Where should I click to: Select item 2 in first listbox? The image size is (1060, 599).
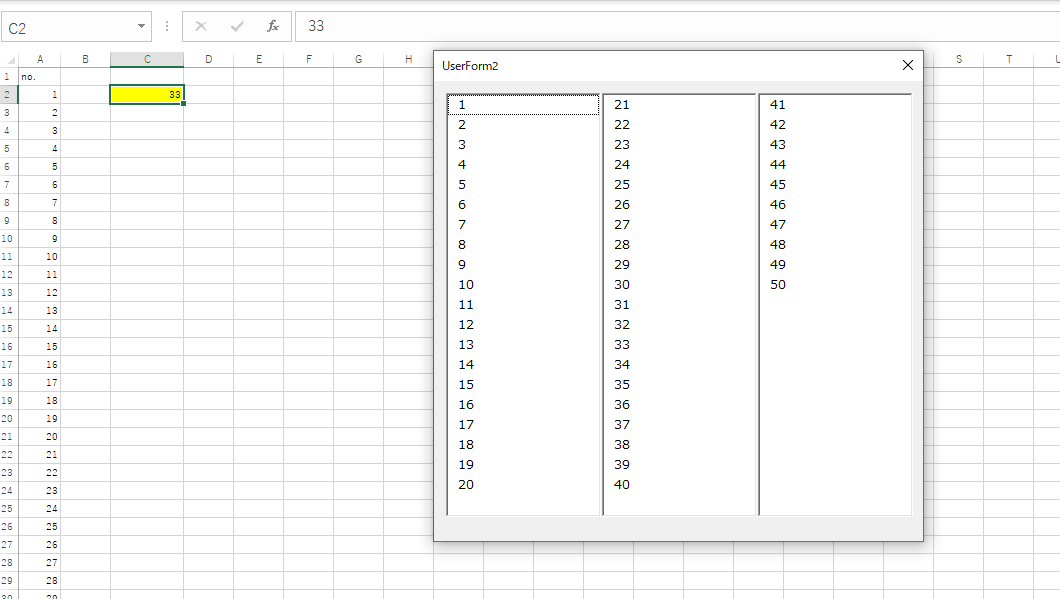523,124
